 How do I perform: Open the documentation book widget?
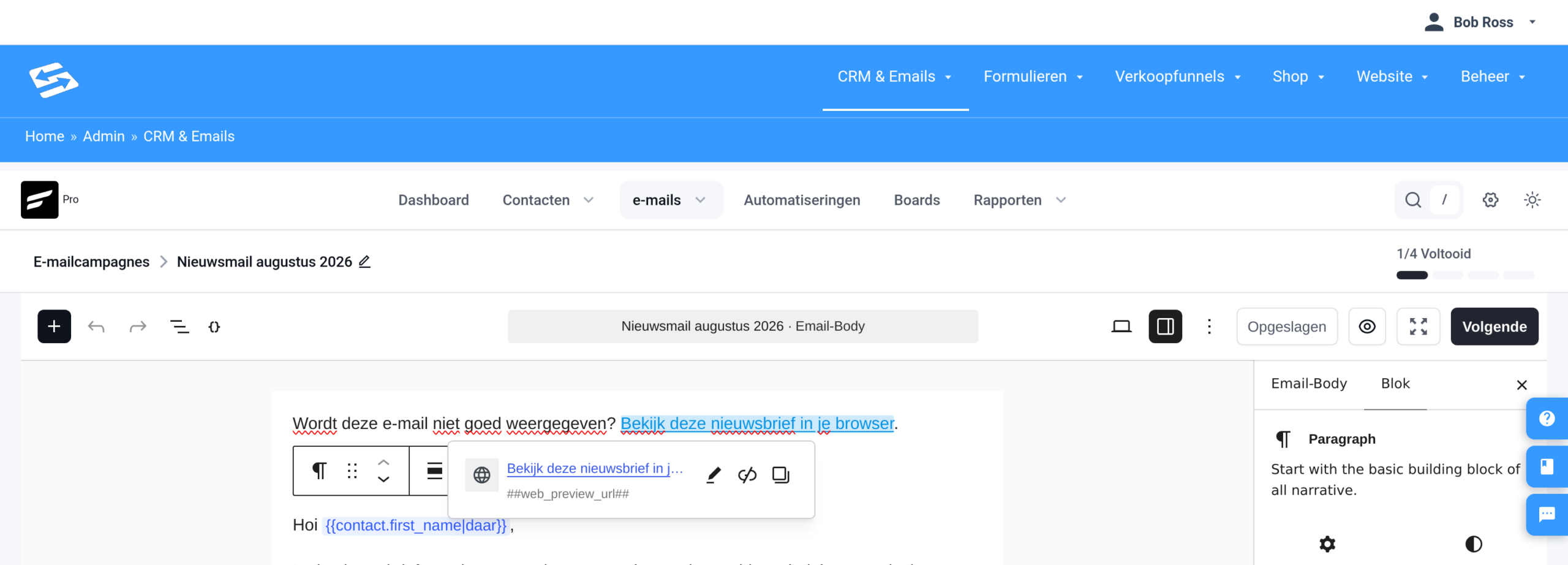[1547, 467]
